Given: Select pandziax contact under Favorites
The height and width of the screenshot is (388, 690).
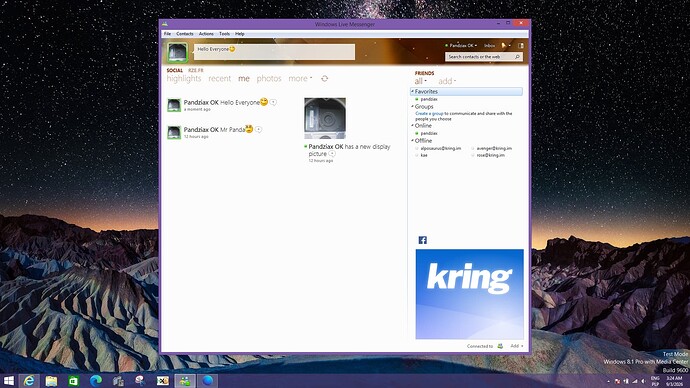Looking at the screenshot, I should click(x=429, y=99).
